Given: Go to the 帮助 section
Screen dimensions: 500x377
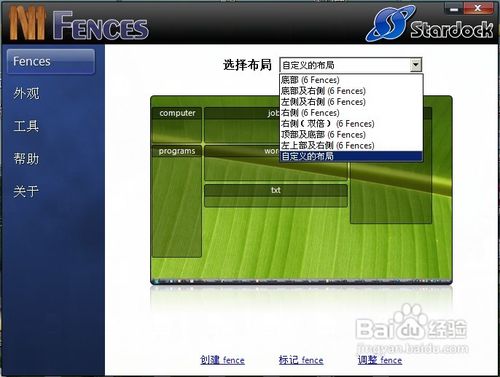Looking at the screenshot, I should click(26, 159).
